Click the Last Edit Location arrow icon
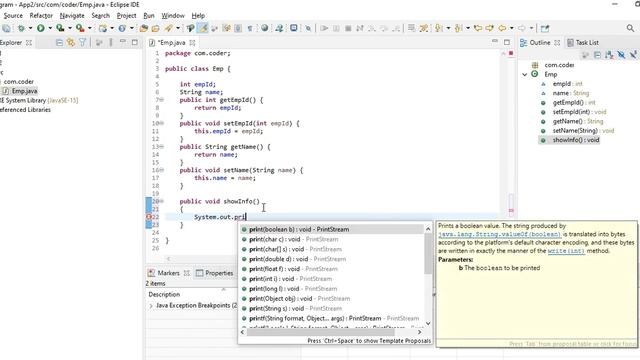The height and width of the screenshot is (360, 640). pos(478,28)
